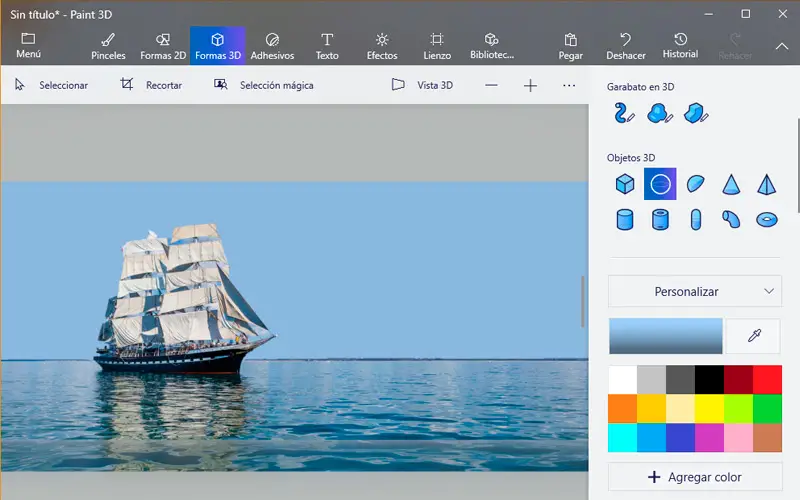This screenshot has height=500, width=800.
Task: Choose the indigo blue swatch
Action: point(680,437)
